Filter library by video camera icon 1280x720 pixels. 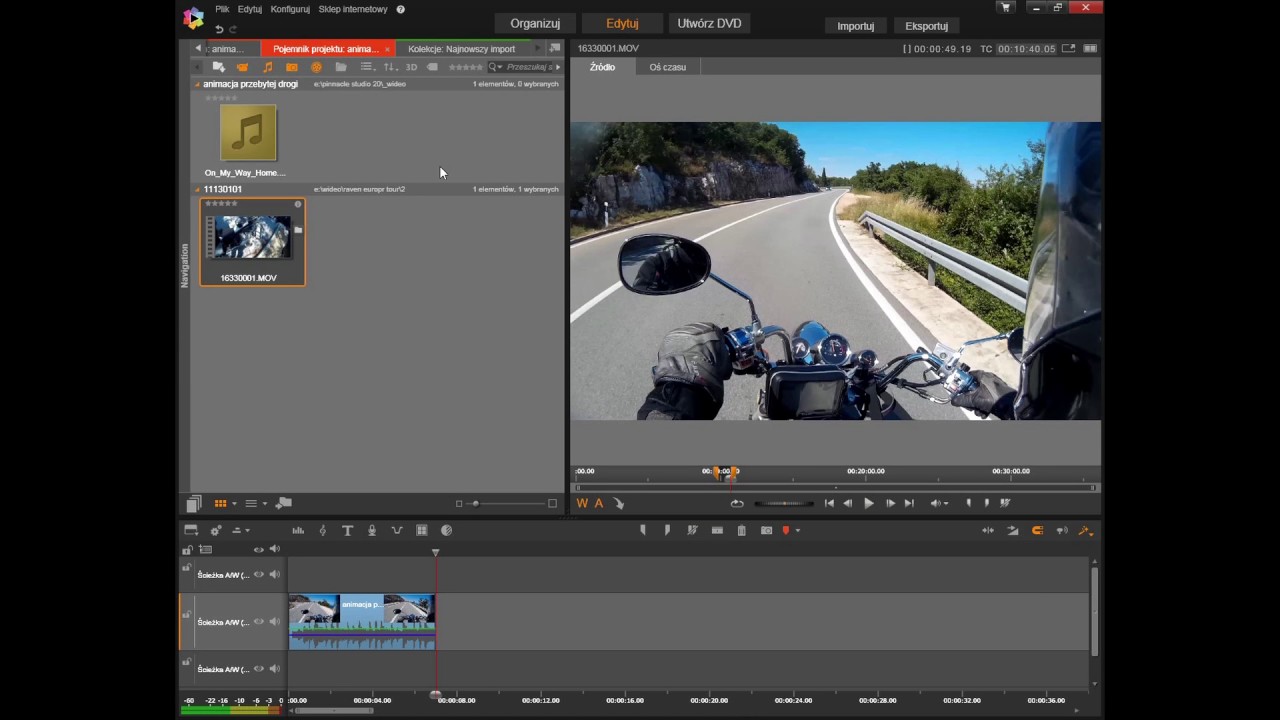click(x=242, y=67)
